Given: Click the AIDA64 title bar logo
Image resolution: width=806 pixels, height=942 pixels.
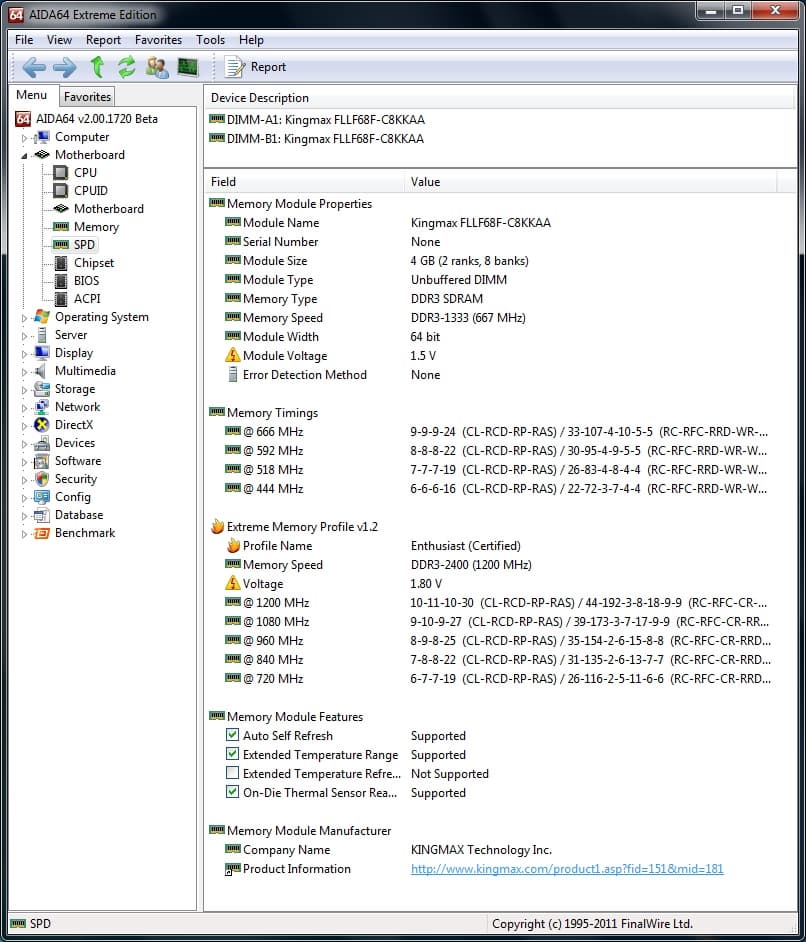Looking at the screenshot, I should pos(16,14).
